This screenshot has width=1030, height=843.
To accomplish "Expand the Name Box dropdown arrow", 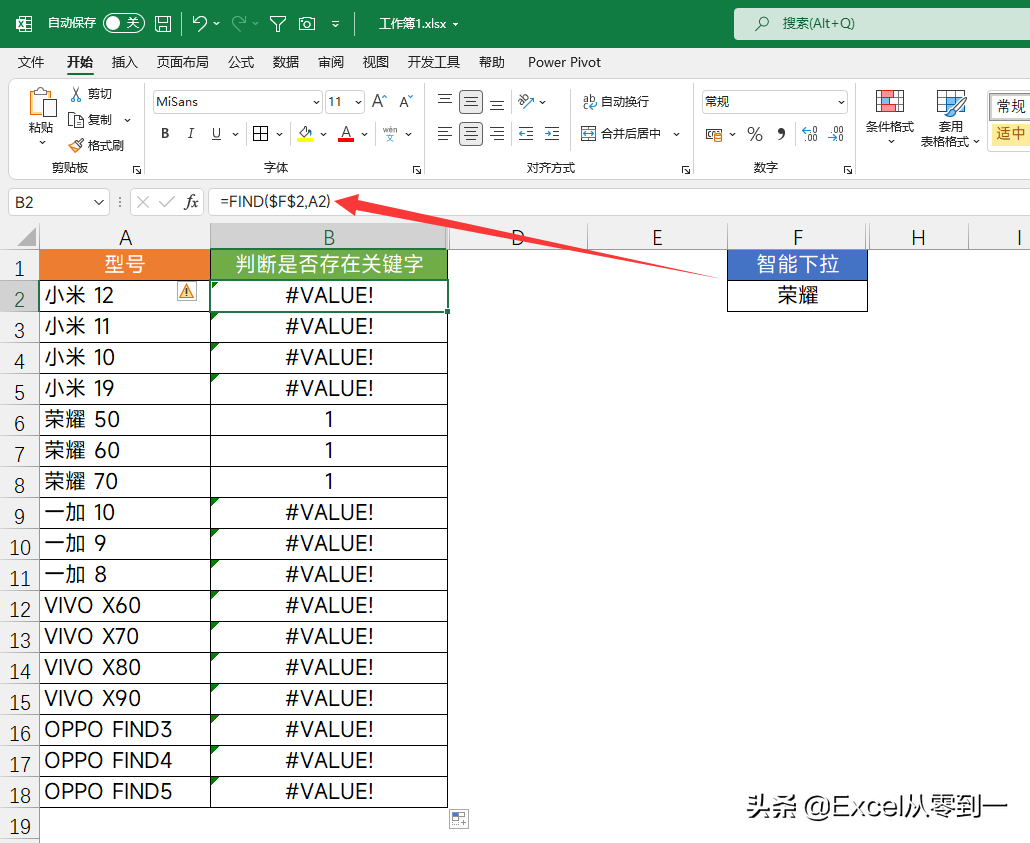I will click(x=99, y=202).
